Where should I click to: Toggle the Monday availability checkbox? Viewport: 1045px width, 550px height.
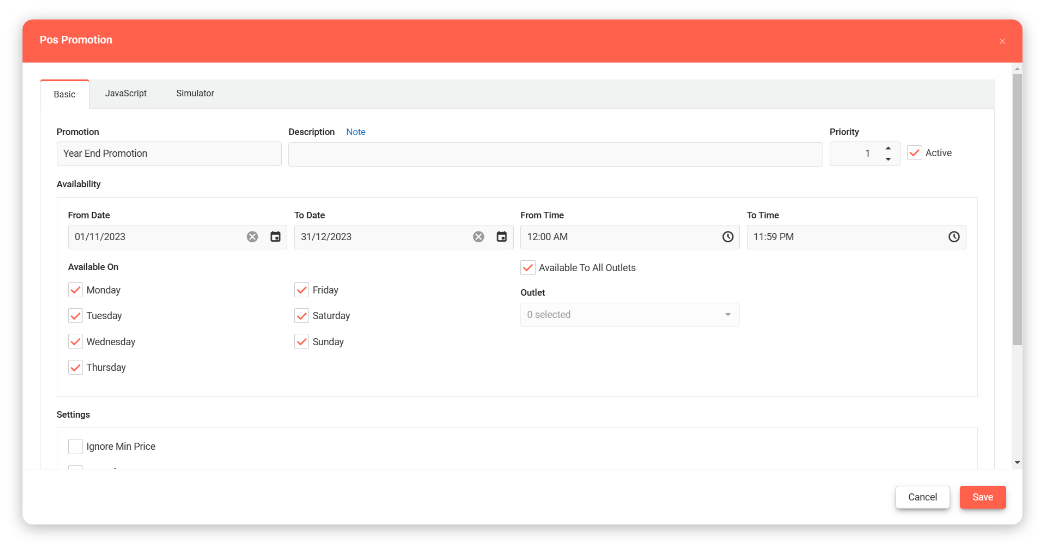(75, 290)
